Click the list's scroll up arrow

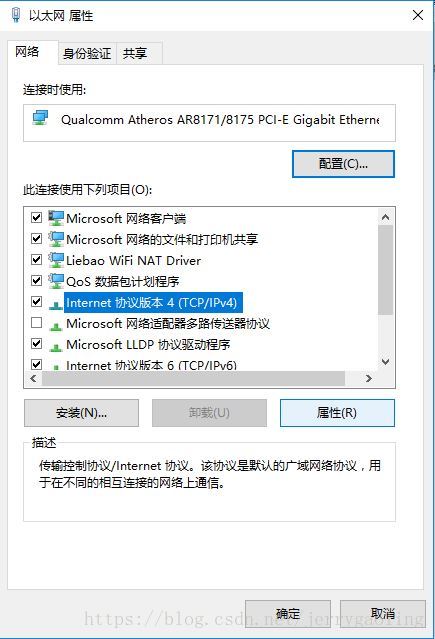tap(385, 217)
